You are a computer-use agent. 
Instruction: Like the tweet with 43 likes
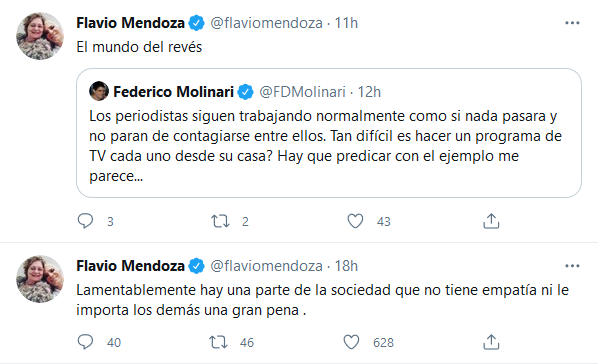tap(355, 221)
